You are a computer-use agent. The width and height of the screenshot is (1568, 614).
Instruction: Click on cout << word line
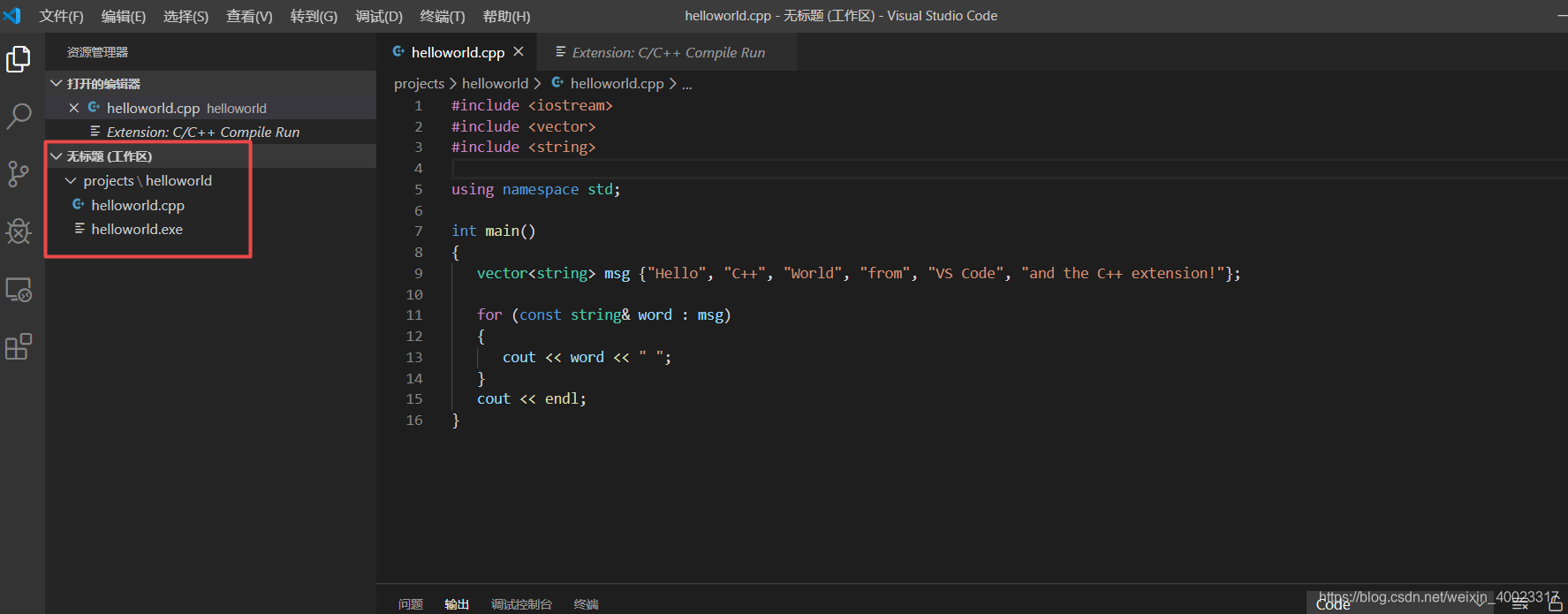[587, 357]
